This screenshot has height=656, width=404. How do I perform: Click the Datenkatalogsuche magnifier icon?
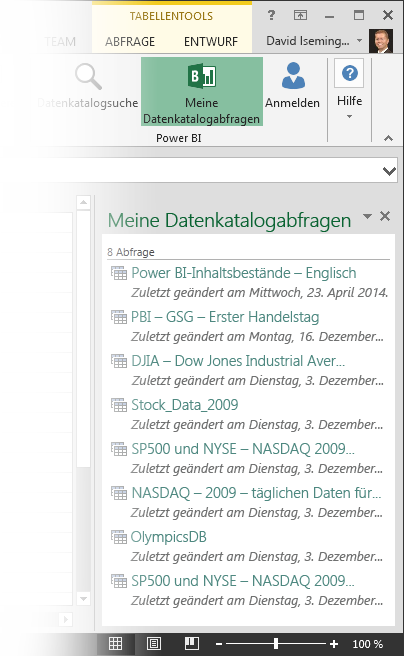click(88, 77)
